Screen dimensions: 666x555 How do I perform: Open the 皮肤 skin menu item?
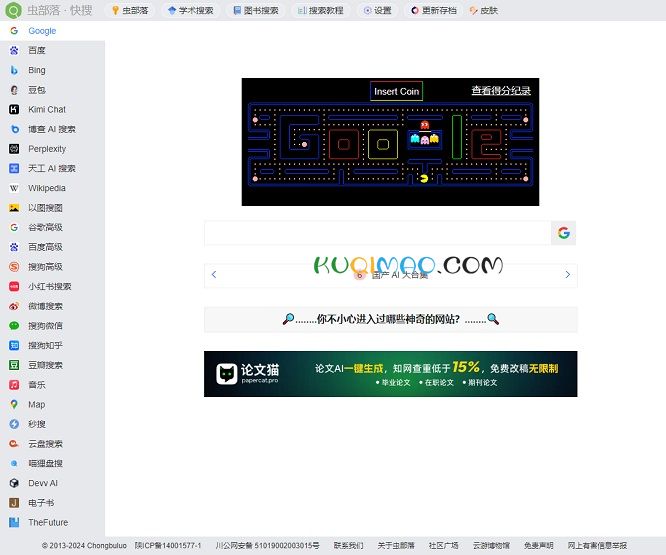tap(484, 10)
